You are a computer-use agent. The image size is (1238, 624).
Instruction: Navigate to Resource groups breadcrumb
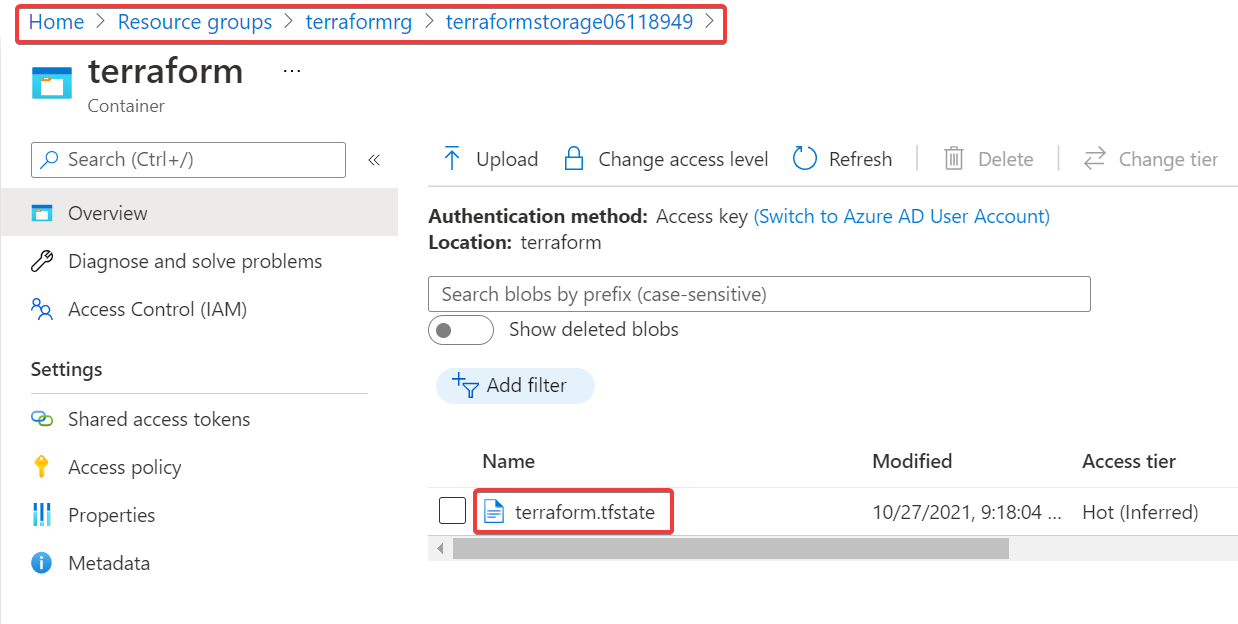click(x=195, y=22)
